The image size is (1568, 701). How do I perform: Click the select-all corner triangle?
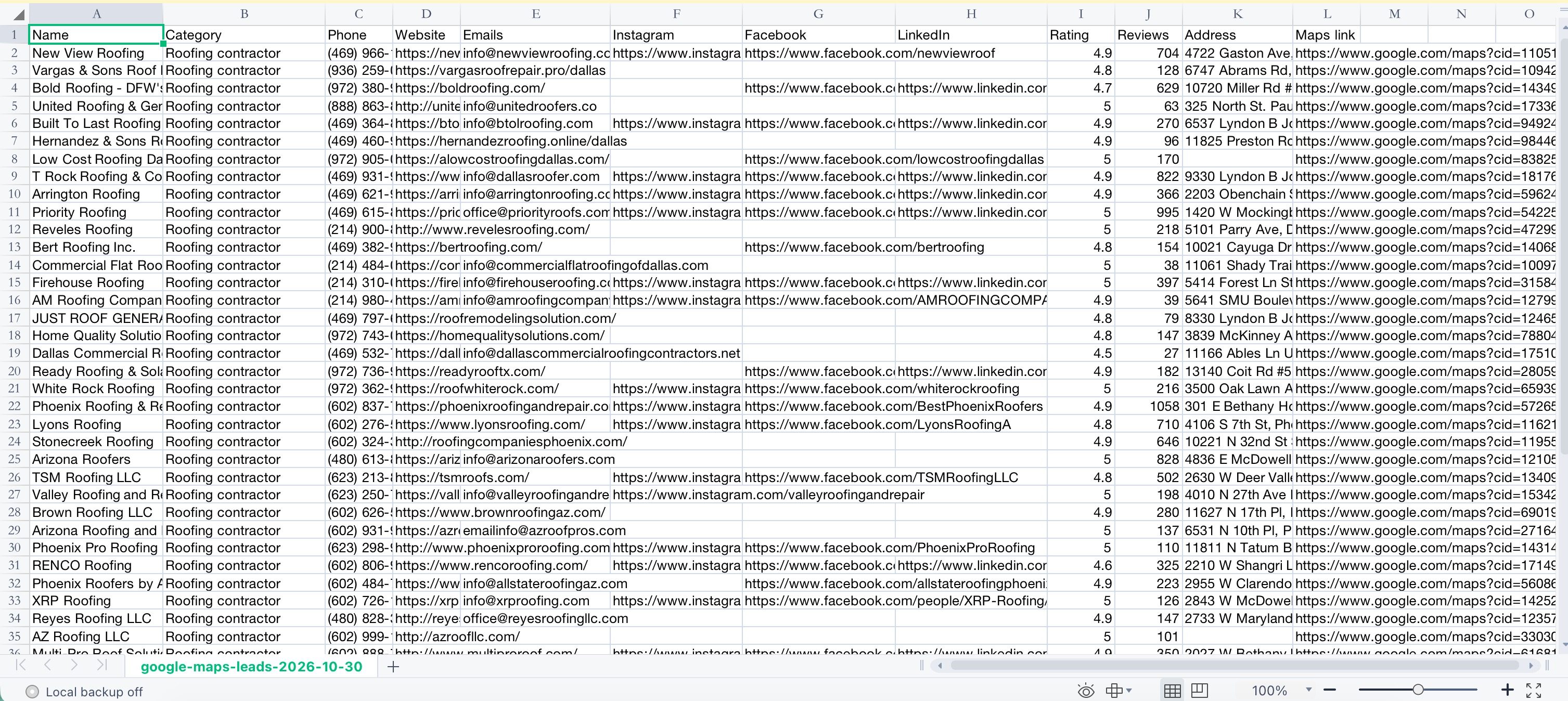tap(19, 15)
